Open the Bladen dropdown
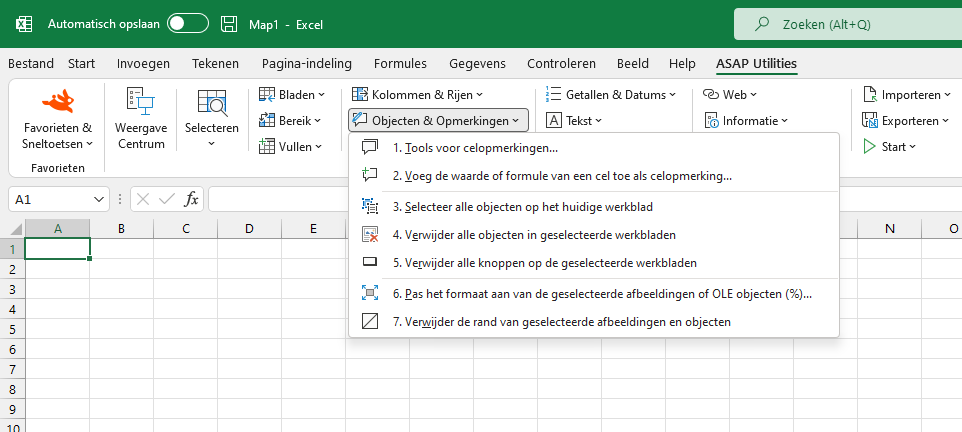This screenshot has width=962, height=432. click(x=292, y=94)
